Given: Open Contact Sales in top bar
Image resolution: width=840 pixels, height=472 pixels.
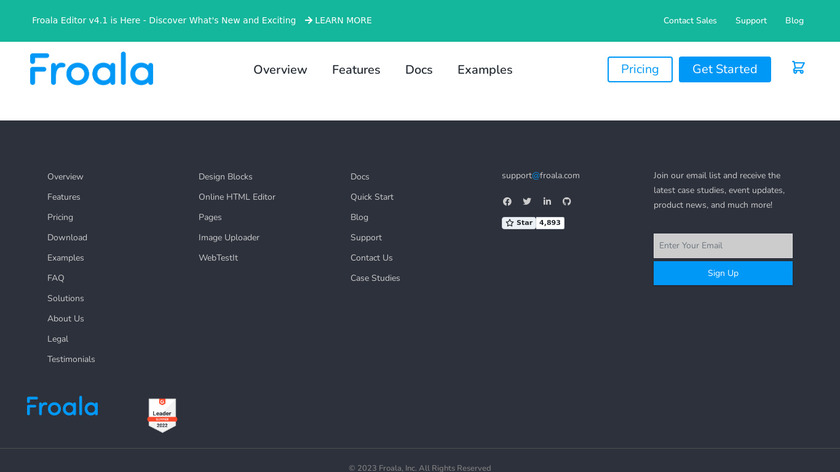Looking at the screenshot, I should (689, 20).
